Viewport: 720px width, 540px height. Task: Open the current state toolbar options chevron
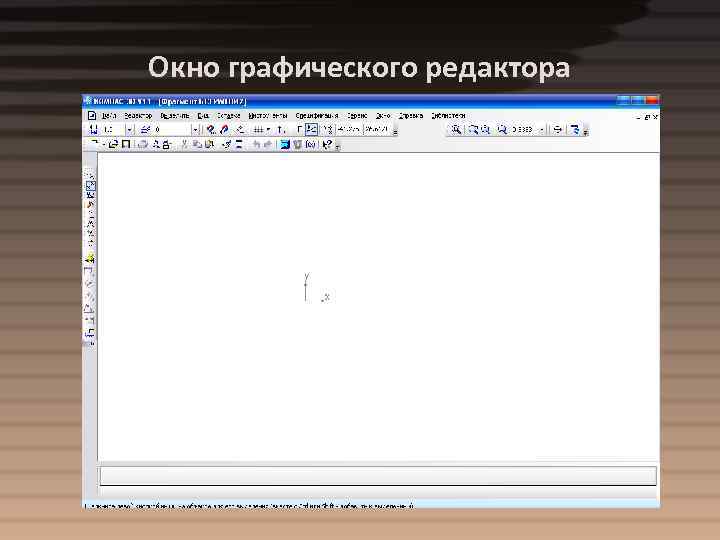pos(395,132)
